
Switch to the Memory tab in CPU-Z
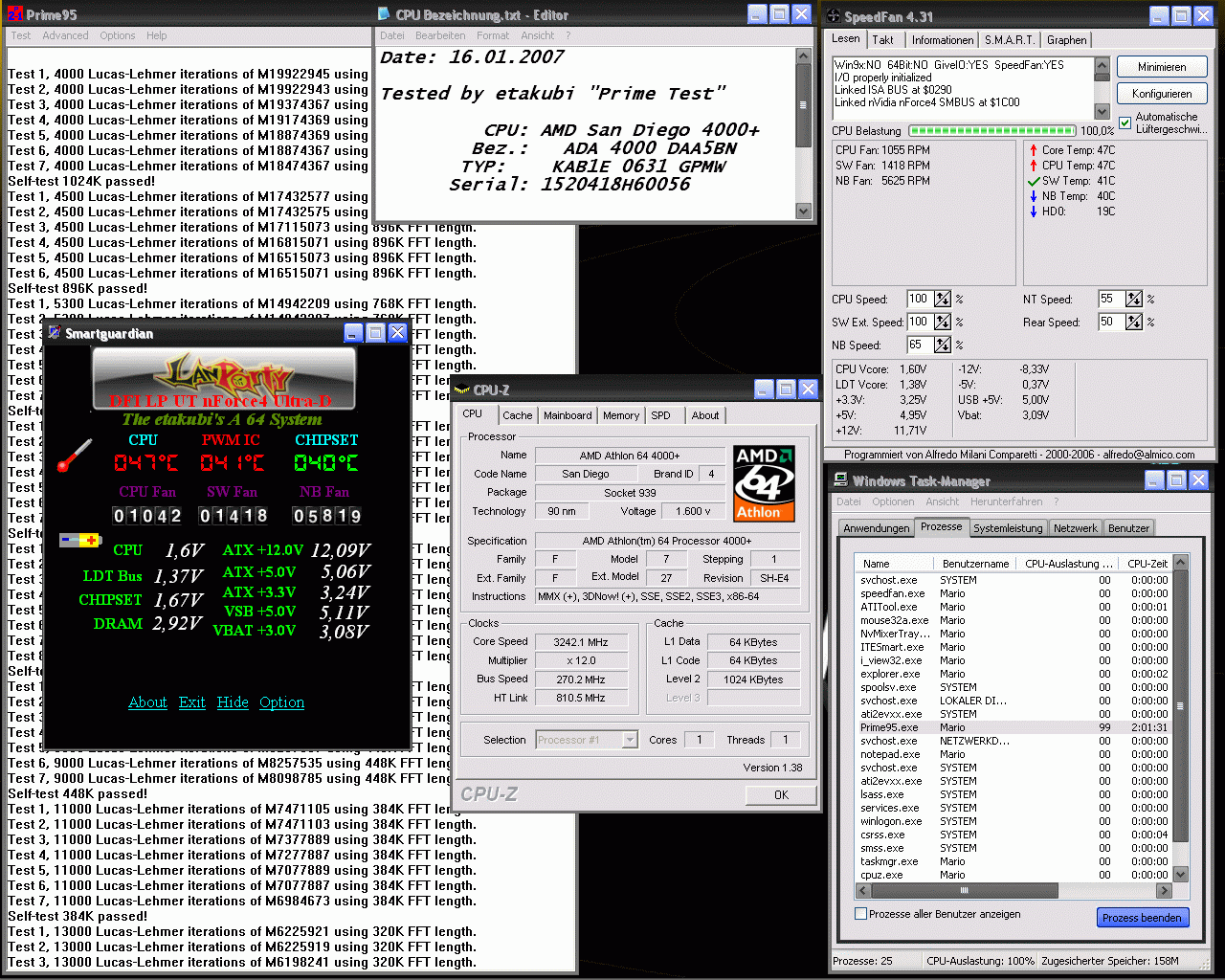click(621, 415)
